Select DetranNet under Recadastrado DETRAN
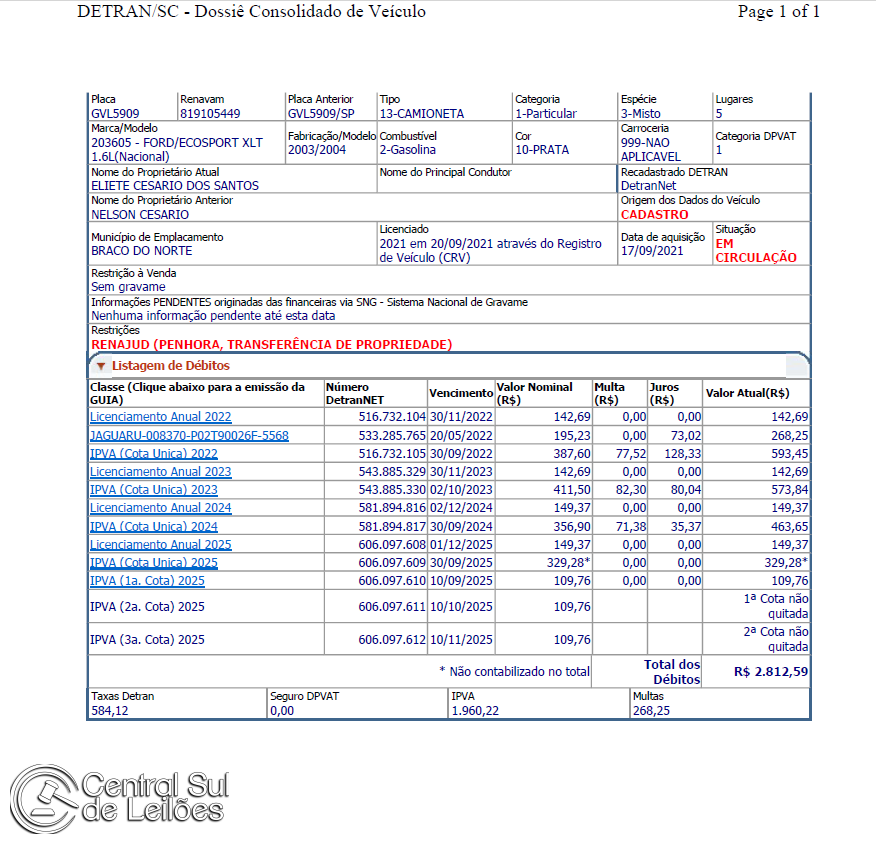The width and height of the screenshot is (876, 844). (x=649, y=185)
